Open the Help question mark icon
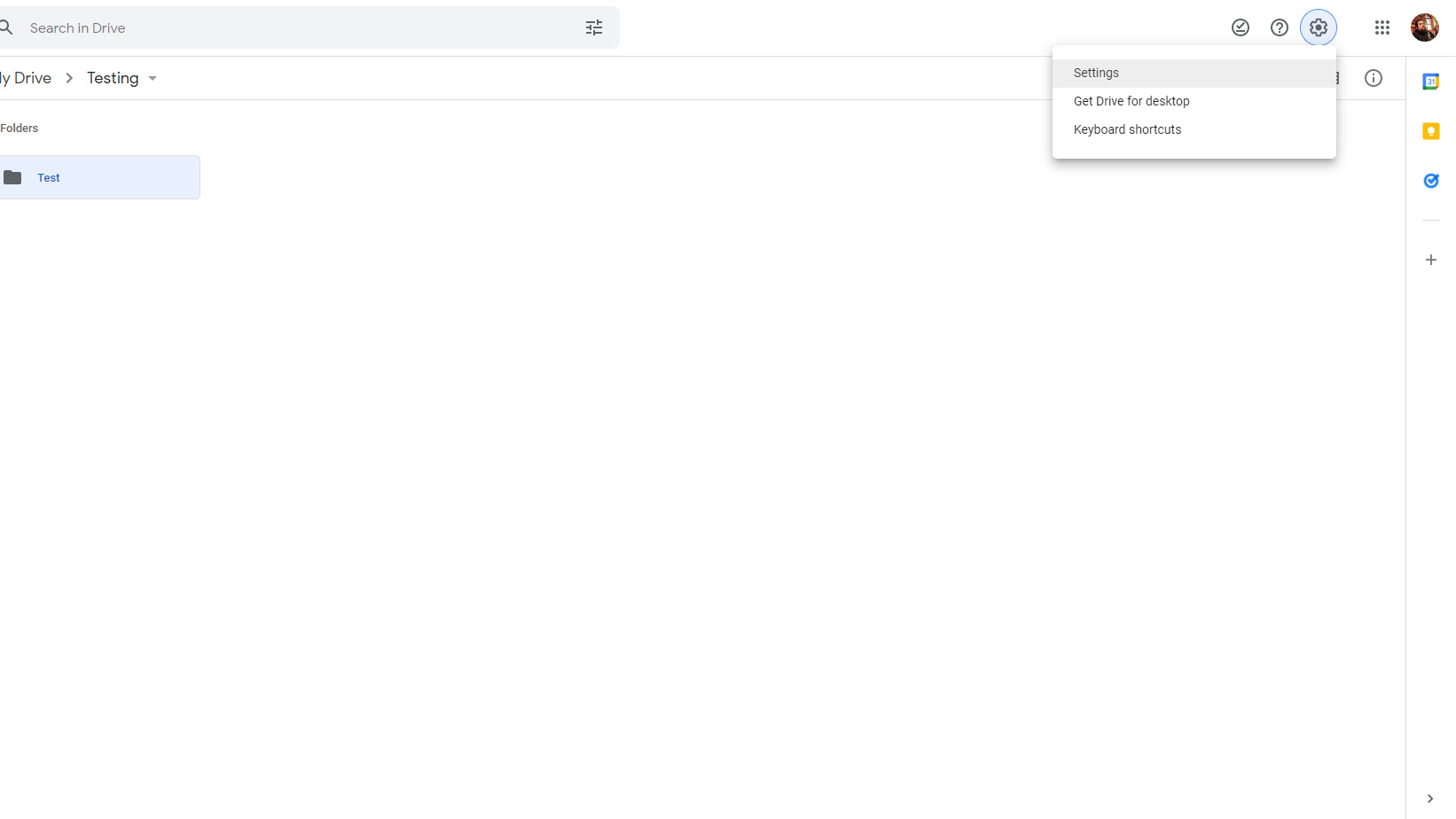This screenshot has width=1456, height=819. [x=1280, y=27]
